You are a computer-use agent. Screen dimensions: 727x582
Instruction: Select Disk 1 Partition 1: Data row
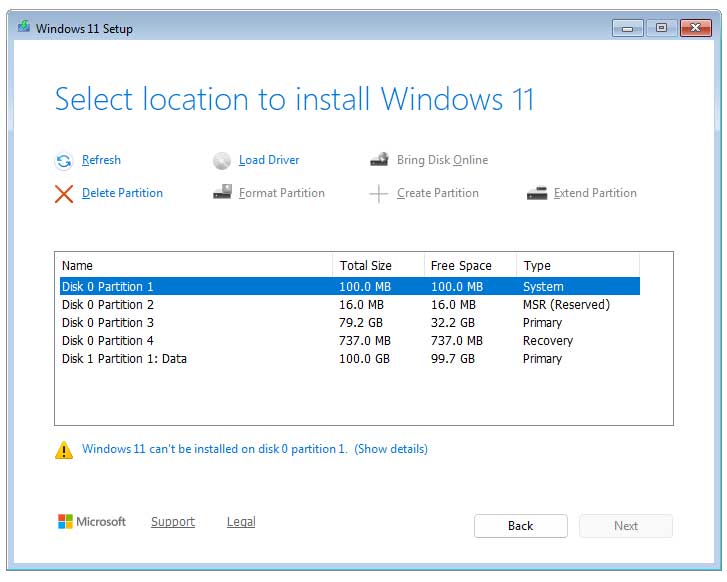350,359
